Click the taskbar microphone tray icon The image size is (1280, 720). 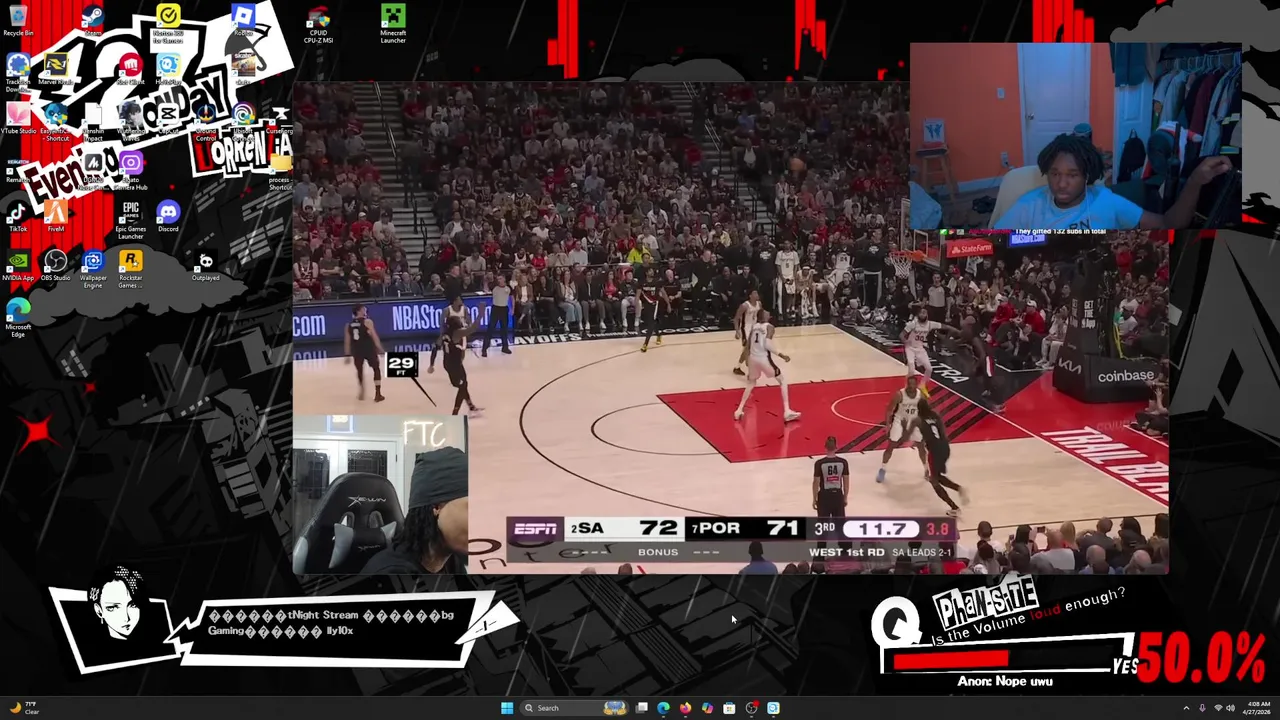tap(1202, 708)
